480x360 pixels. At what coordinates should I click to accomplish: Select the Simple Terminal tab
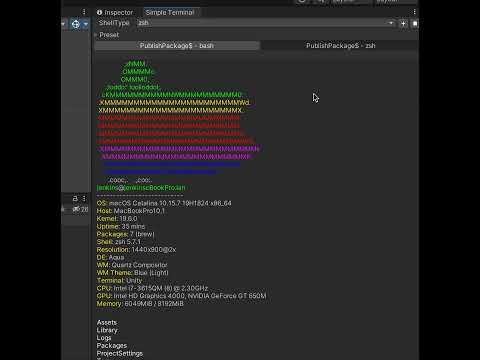(x=170, y=12)
